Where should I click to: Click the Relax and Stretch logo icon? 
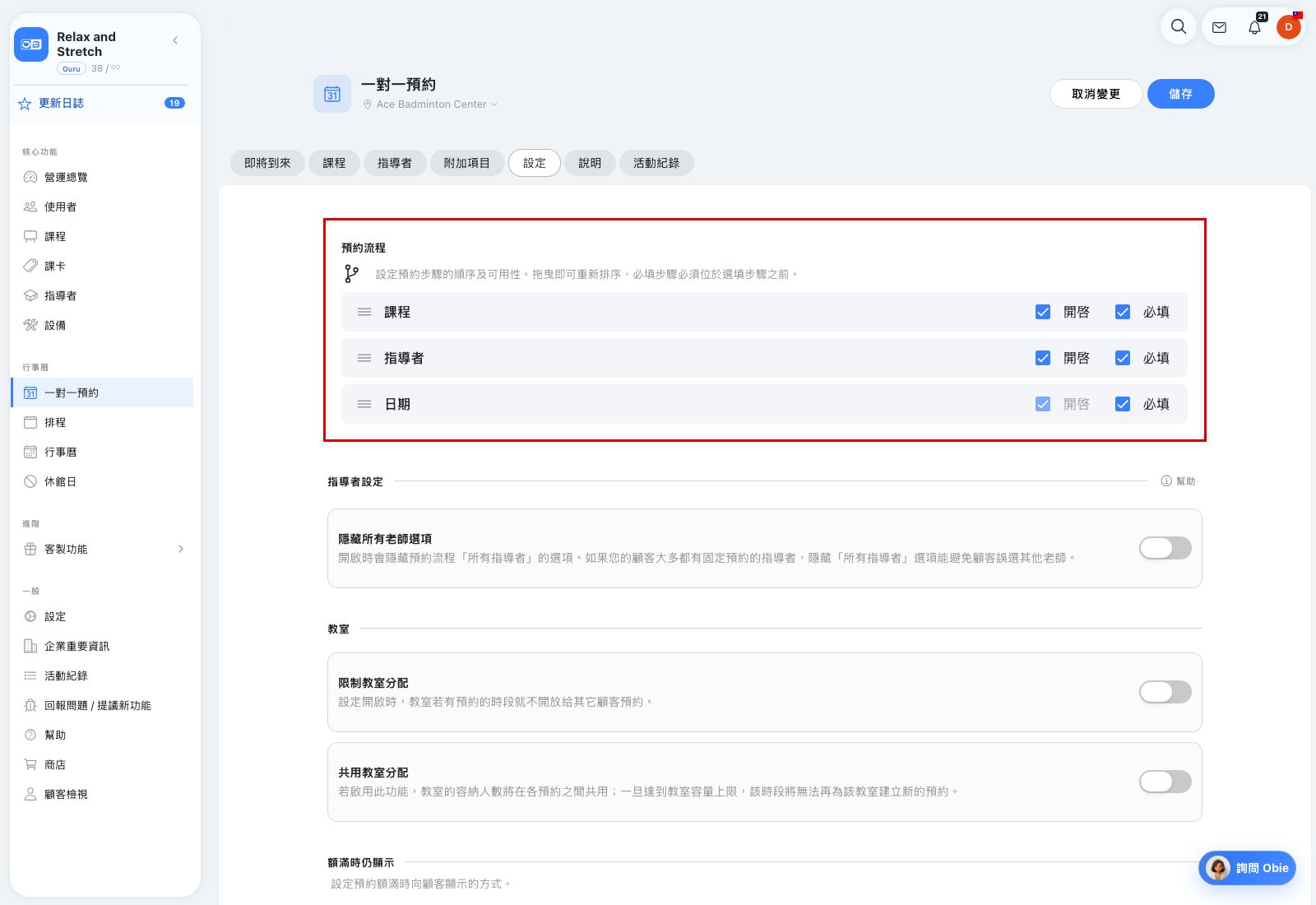[x=31, y=44]
